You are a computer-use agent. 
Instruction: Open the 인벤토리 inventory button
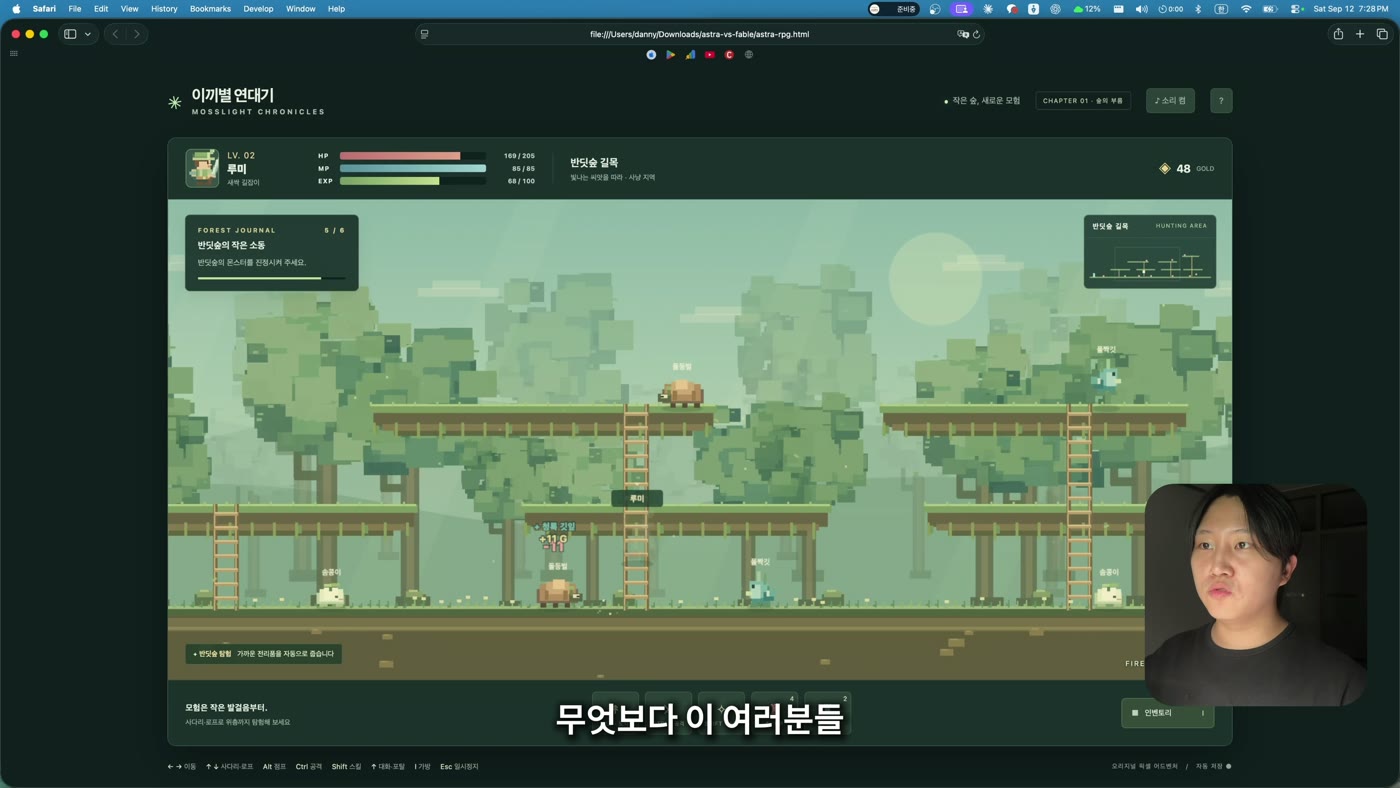[1168, 713]
